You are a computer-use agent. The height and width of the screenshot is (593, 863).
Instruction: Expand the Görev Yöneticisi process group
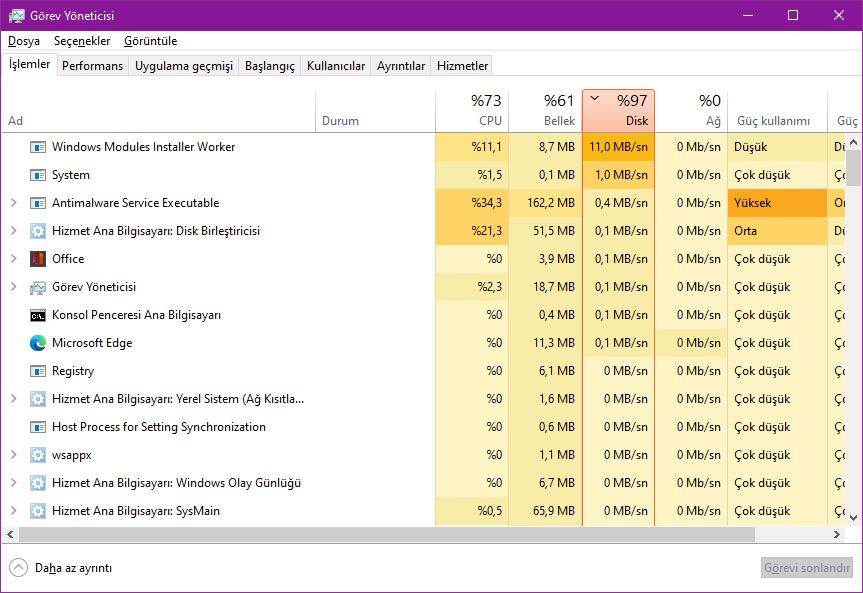(x=14, y=287)
